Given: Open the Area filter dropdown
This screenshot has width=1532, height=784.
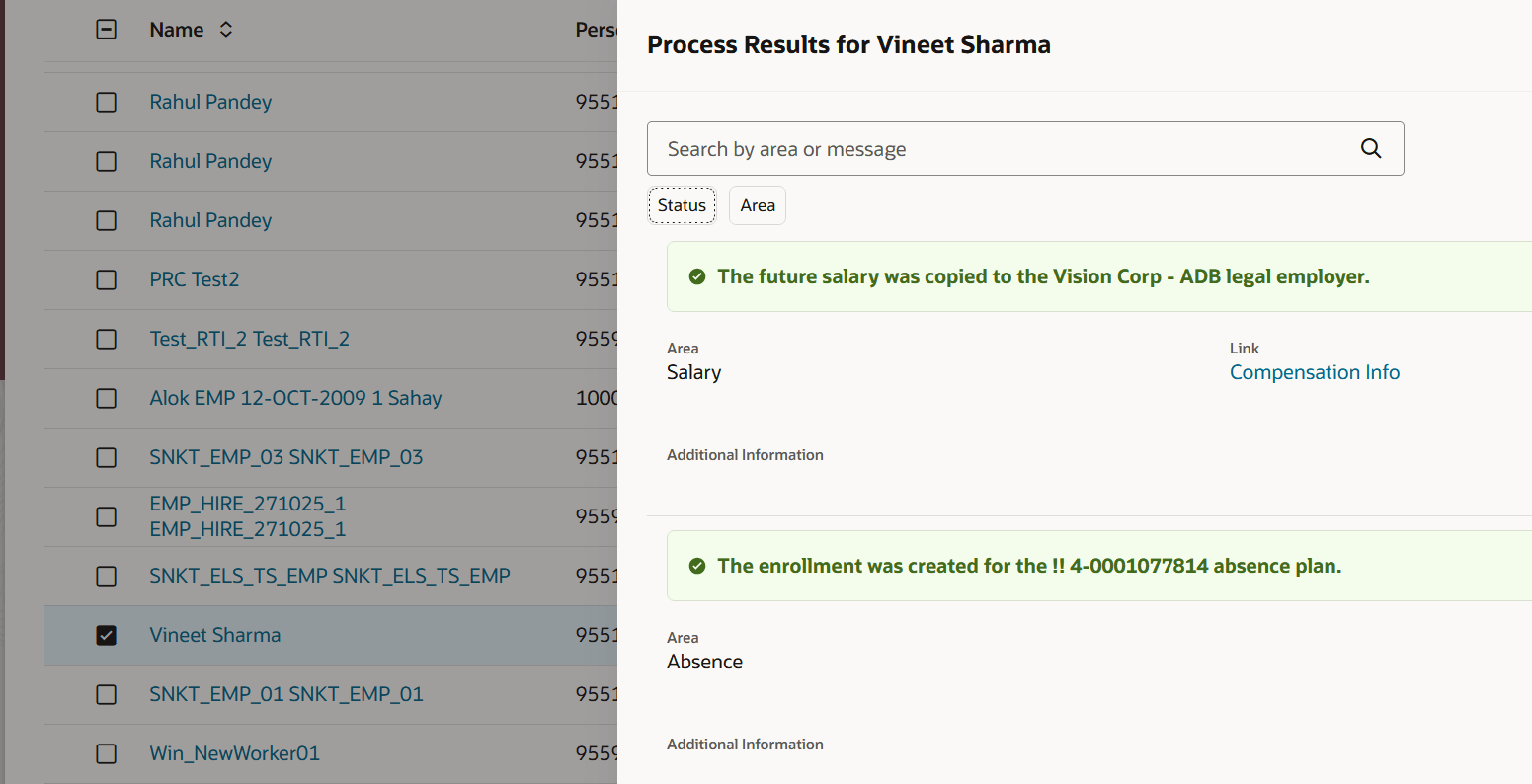Looking at the screenshot, I should (758, 205).
